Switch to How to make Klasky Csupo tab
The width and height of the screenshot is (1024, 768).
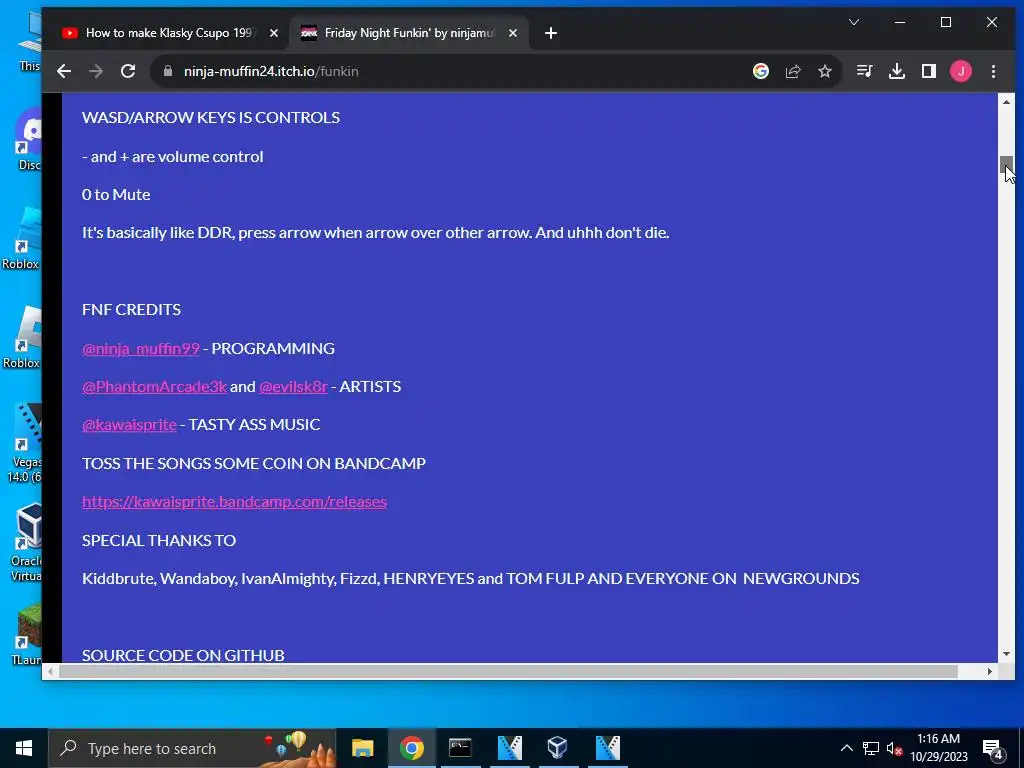coord(168,33)
